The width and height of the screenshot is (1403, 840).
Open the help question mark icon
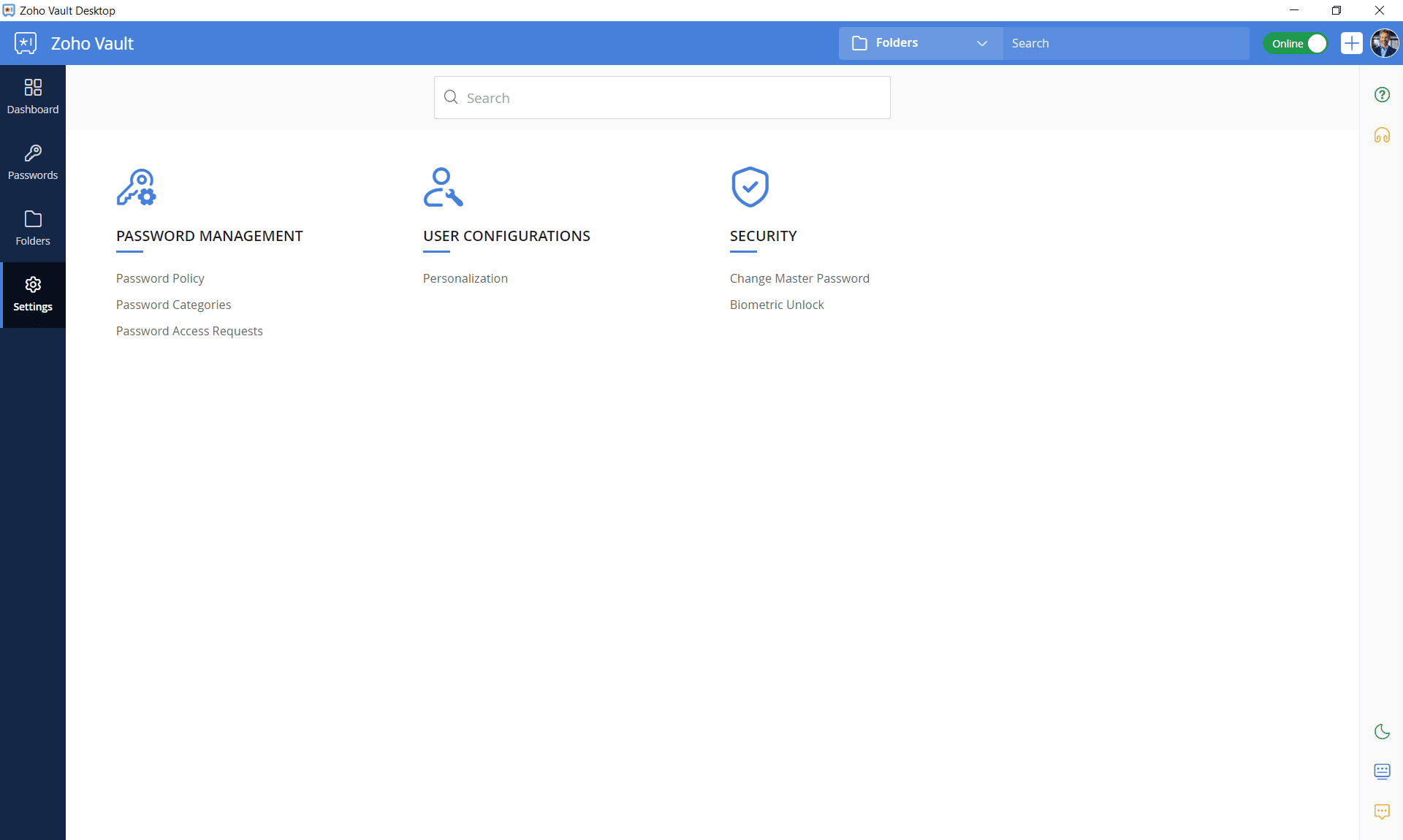(1382, 95)
